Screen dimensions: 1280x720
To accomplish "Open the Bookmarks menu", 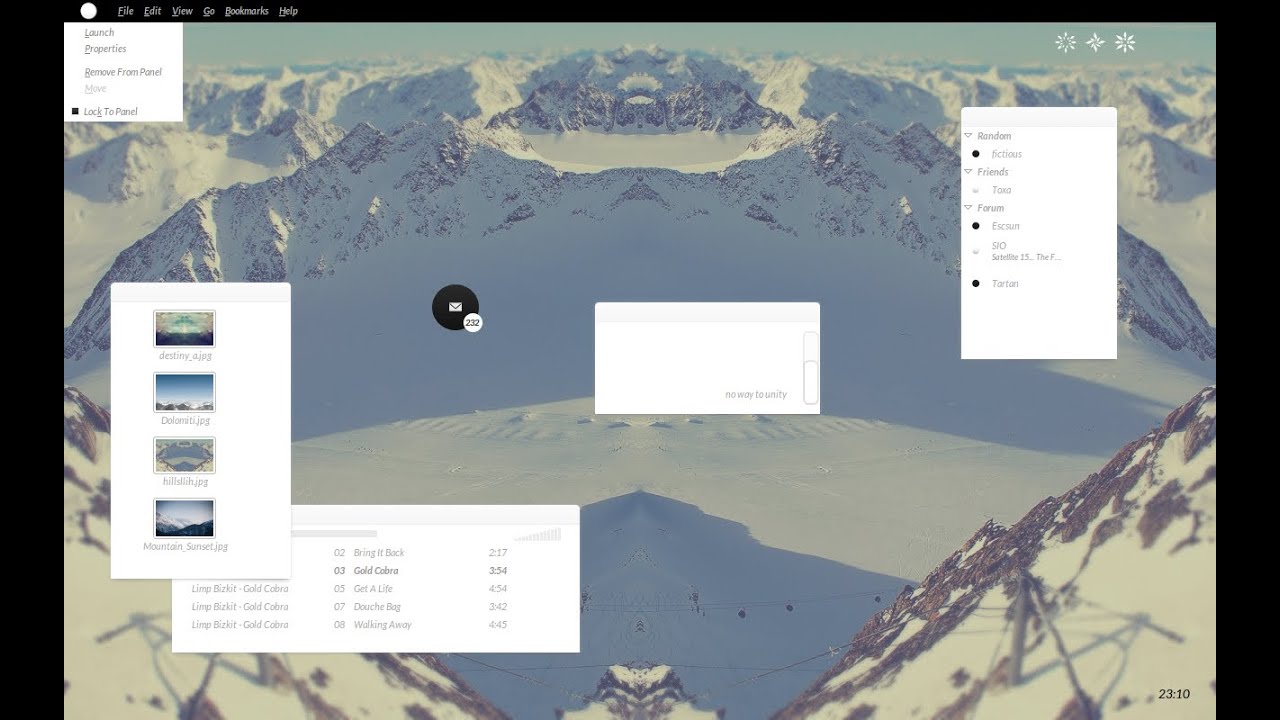I will 247,11.
